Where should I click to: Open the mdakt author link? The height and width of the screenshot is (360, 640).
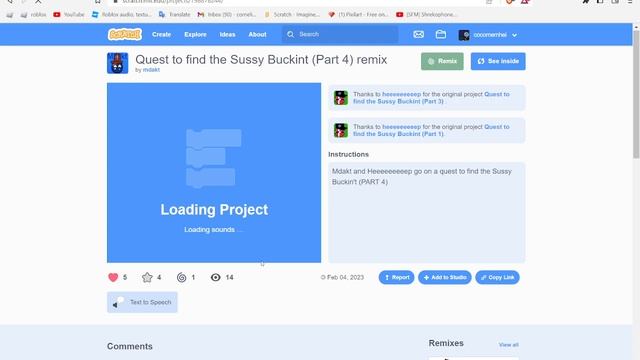(151, 70)
